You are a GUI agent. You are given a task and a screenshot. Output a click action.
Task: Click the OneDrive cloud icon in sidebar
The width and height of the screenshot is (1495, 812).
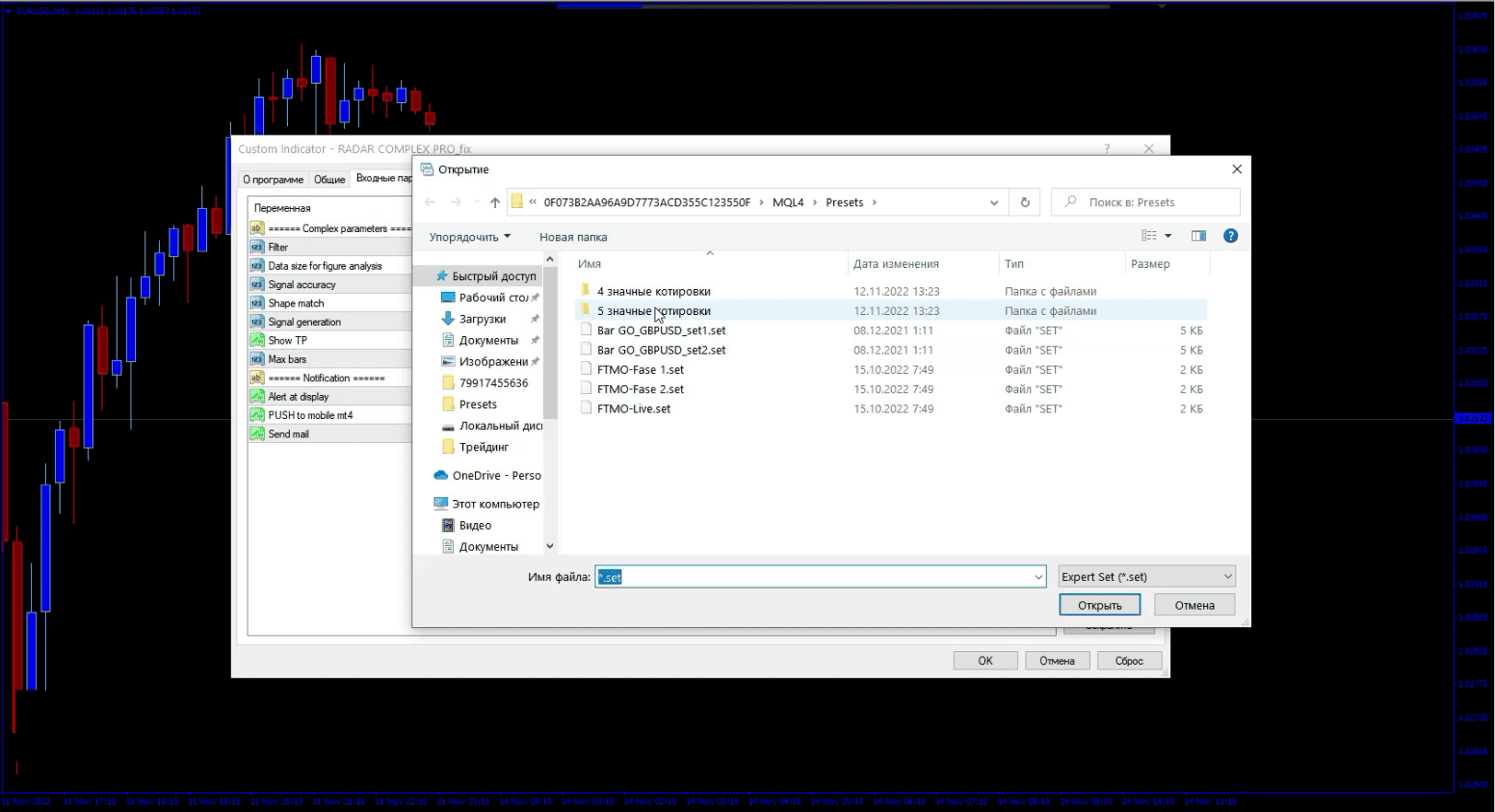coord(440,475)
